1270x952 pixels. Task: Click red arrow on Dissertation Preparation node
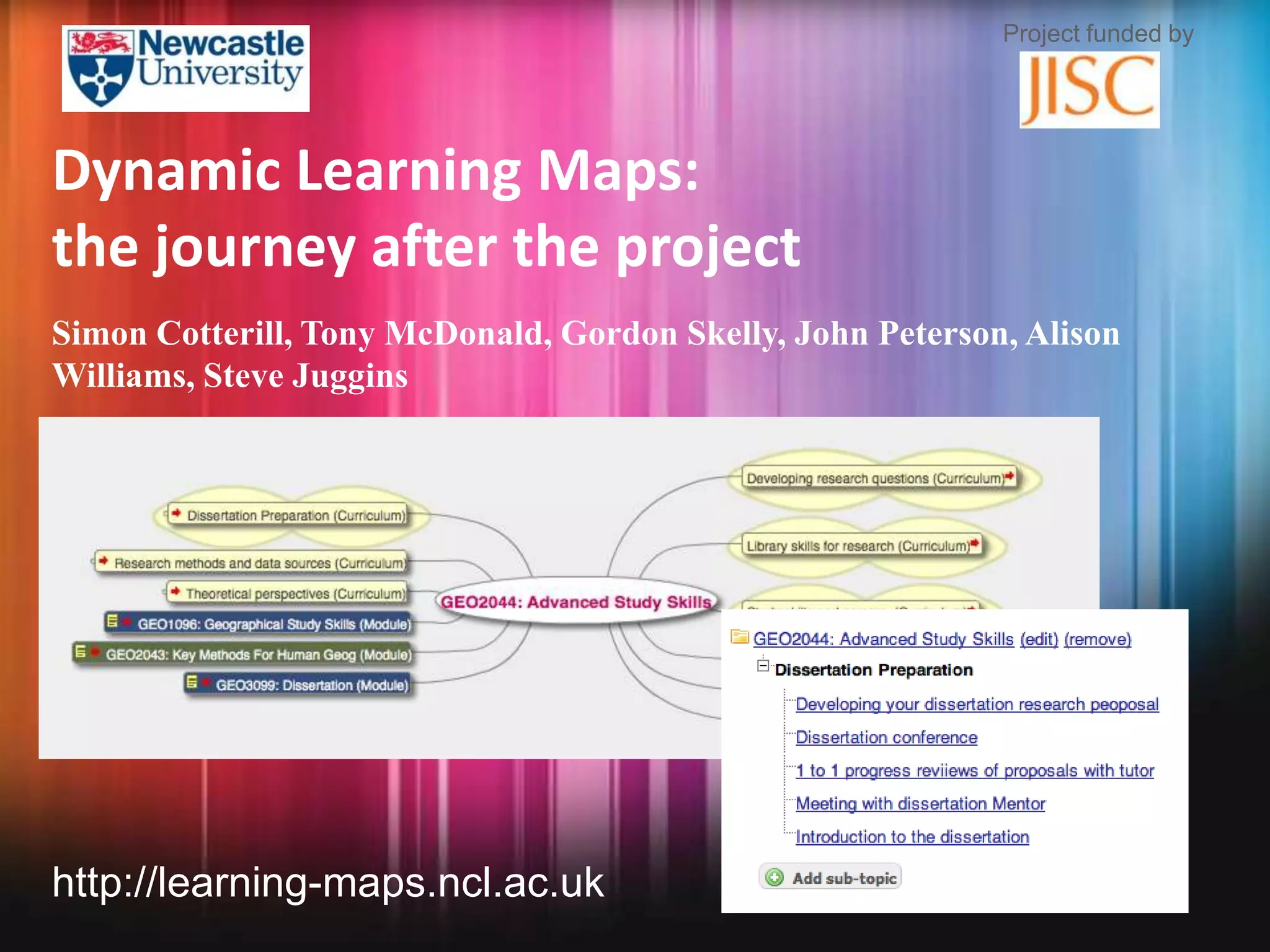[x=176, y=513]
